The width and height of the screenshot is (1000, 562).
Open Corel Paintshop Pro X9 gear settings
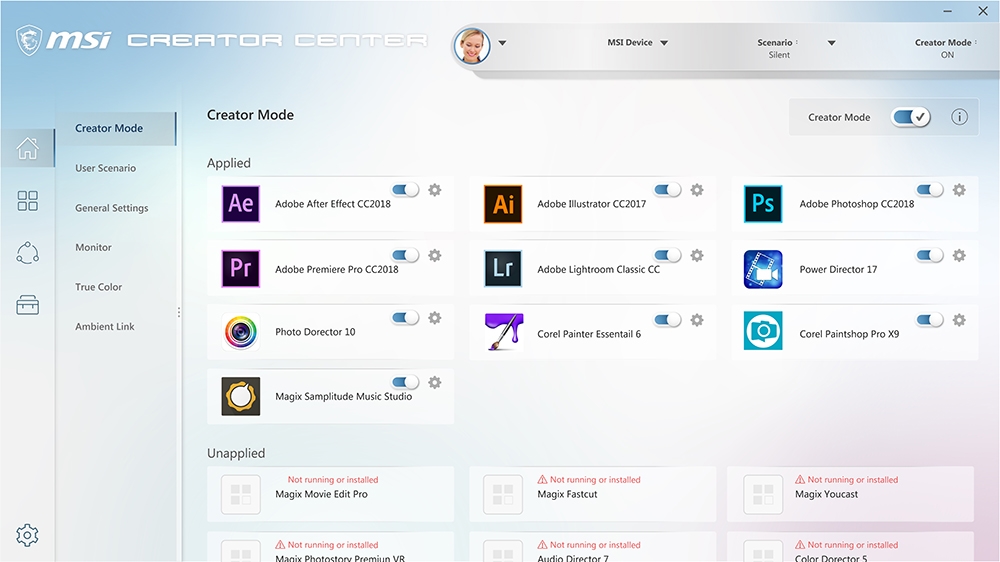(959, 320)
